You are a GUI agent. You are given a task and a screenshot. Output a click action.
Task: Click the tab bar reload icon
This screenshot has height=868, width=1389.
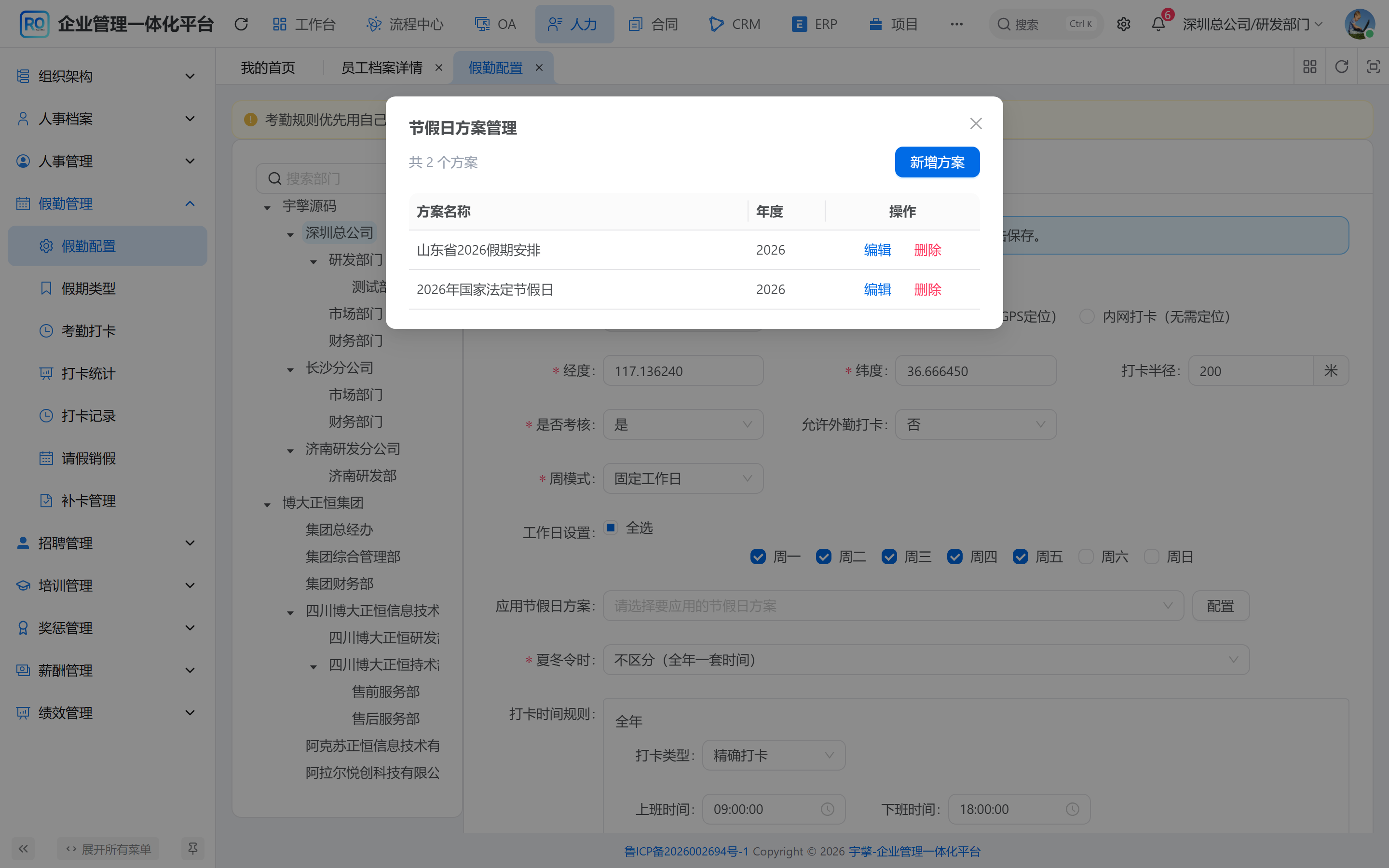[1341, 67]
